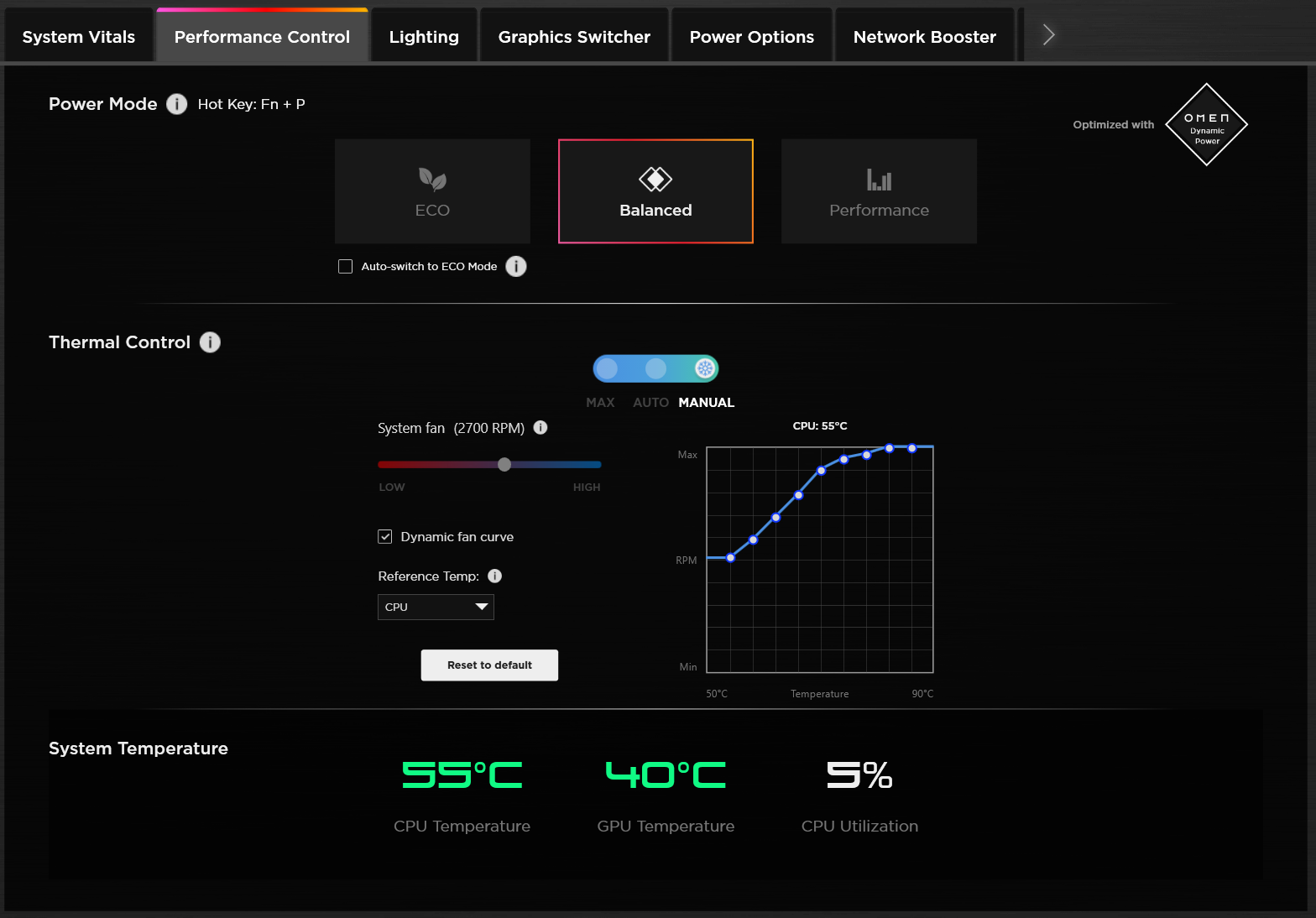Viewport: 1316px width, 918px height.
Task: Switch to the Network Booster tab
Action: (x=925, y=37)
